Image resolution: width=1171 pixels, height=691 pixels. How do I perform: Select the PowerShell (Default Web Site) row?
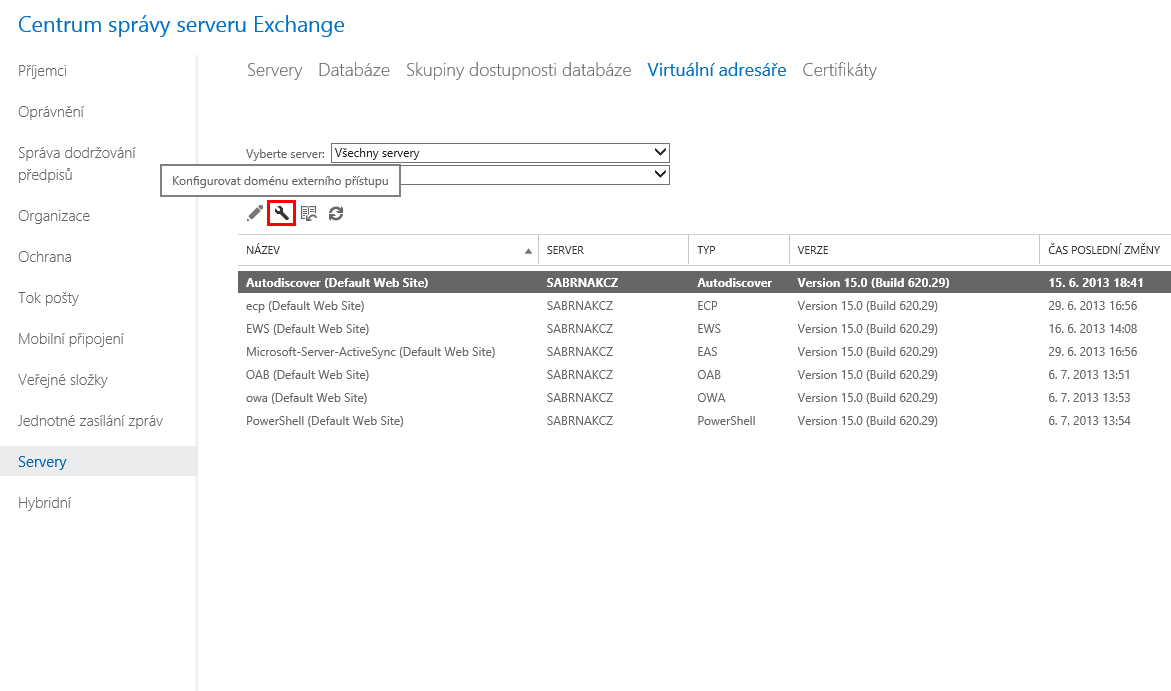324,421
